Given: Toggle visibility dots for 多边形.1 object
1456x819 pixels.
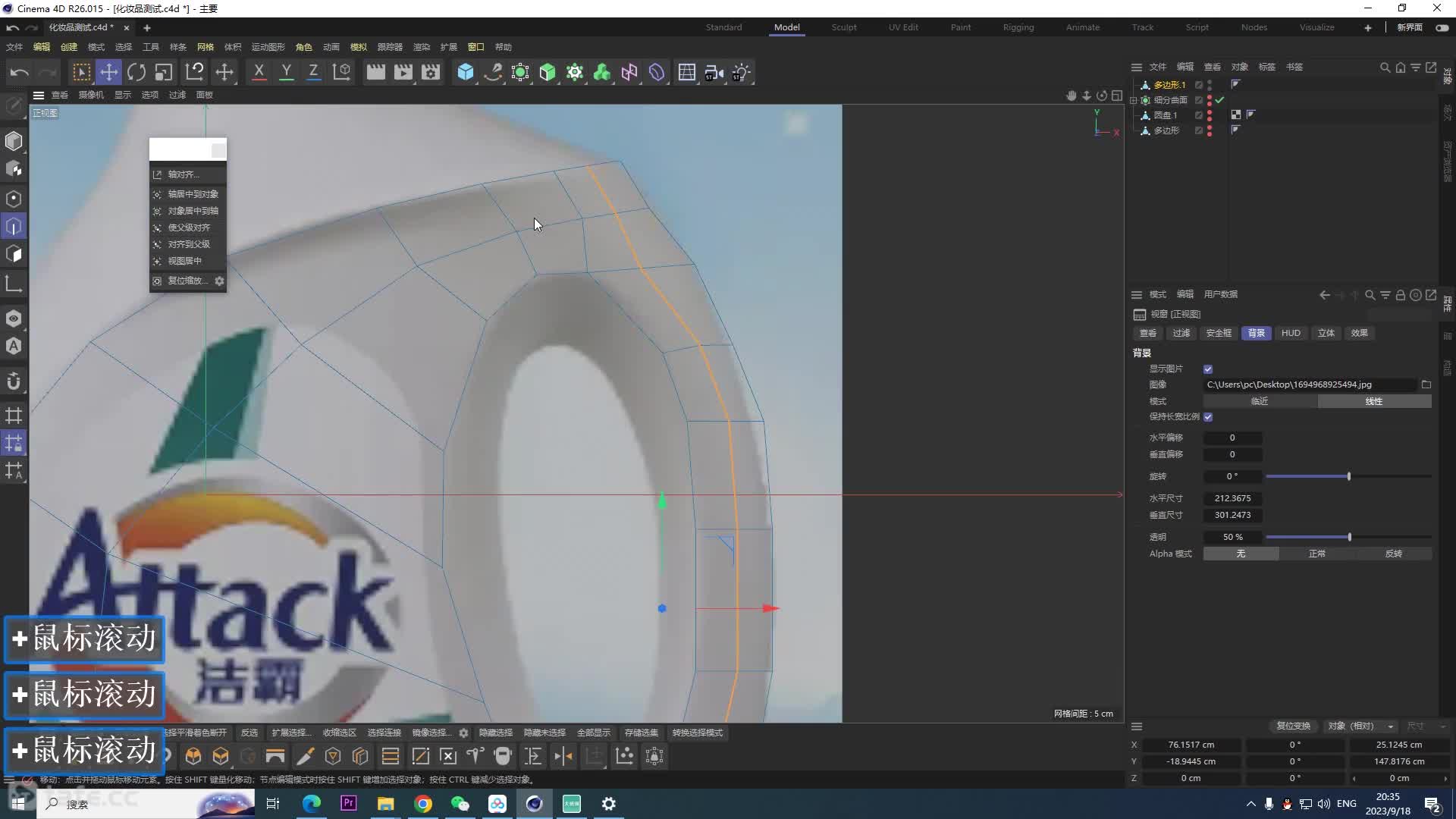Looking at the screenshot, I should click(x=1210, y=85).
